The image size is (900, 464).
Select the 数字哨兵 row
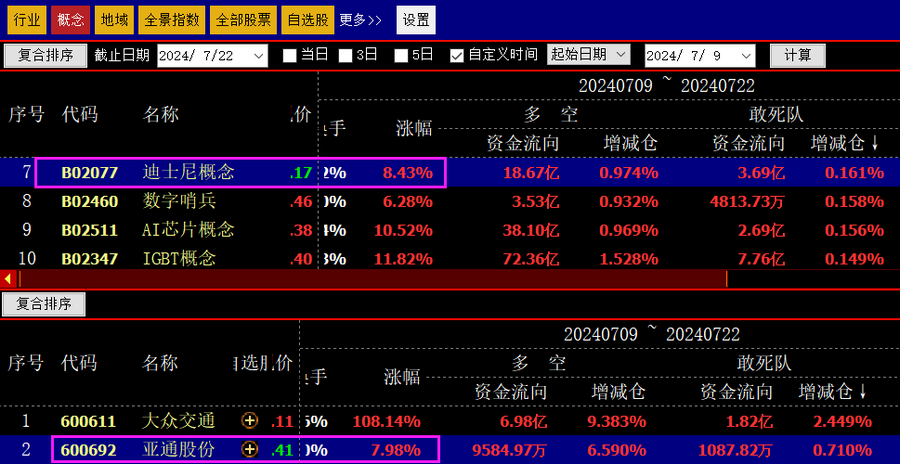(450, 201)
